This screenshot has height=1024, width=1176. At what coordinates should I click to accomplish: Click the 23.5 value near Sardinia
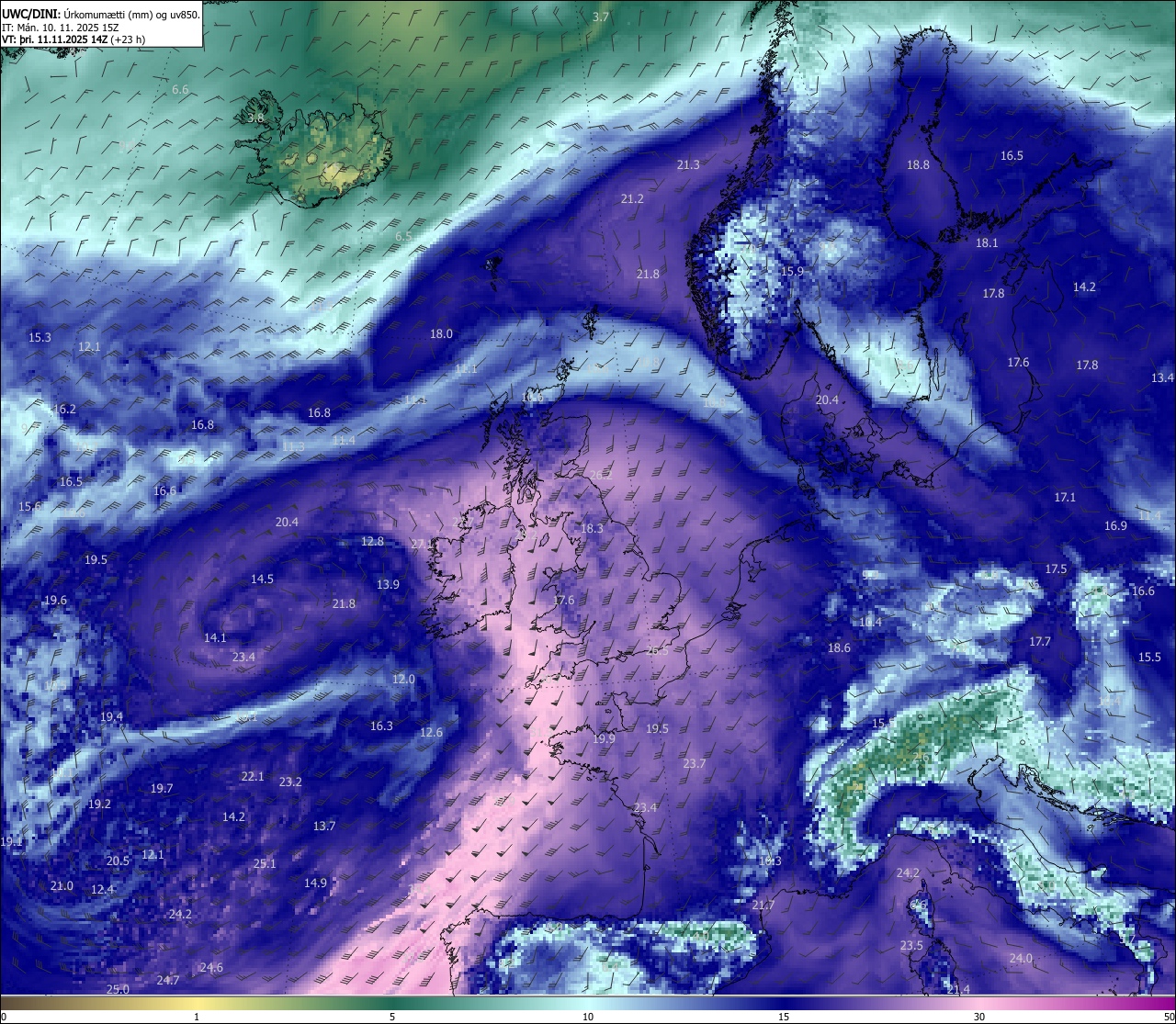coord(911,946)
